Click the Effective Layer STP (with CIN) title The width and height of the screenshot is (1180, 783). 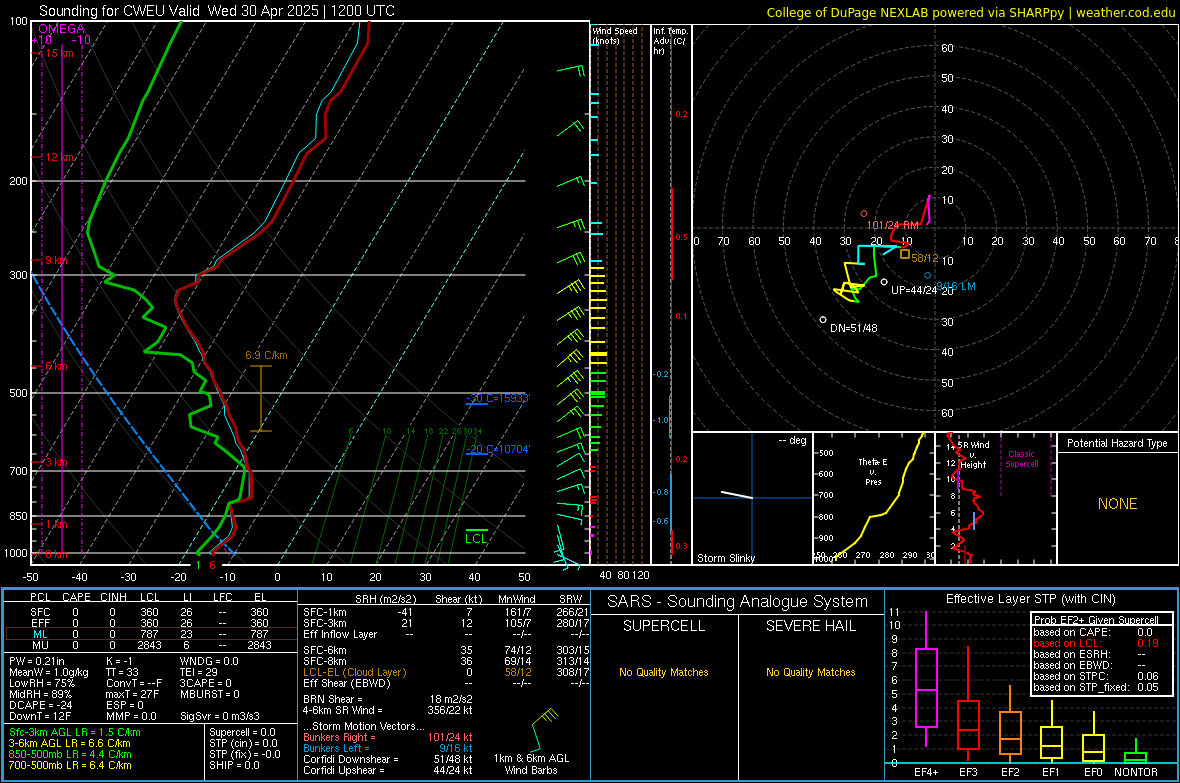click(1030, 599)
